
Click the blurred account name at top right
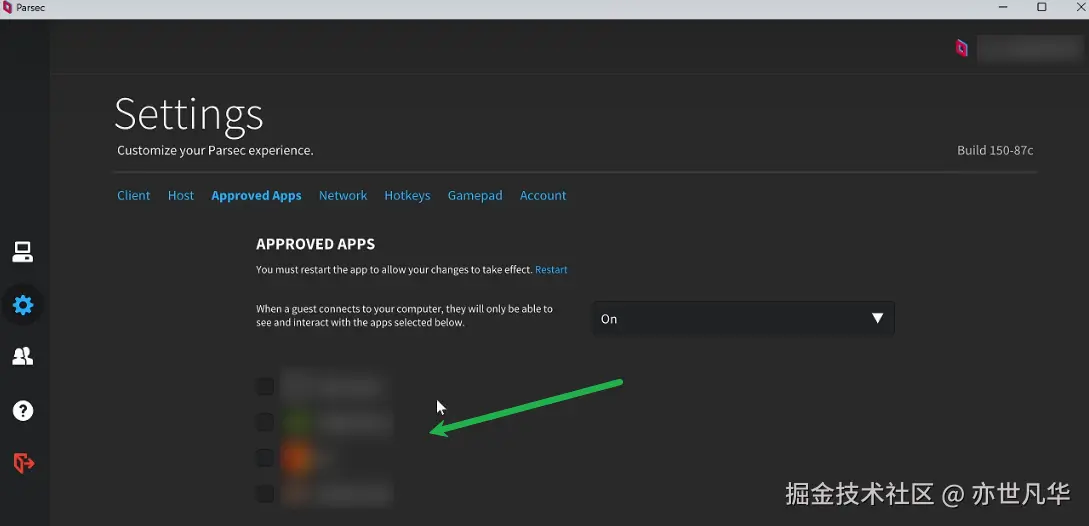pos(1029,48)
